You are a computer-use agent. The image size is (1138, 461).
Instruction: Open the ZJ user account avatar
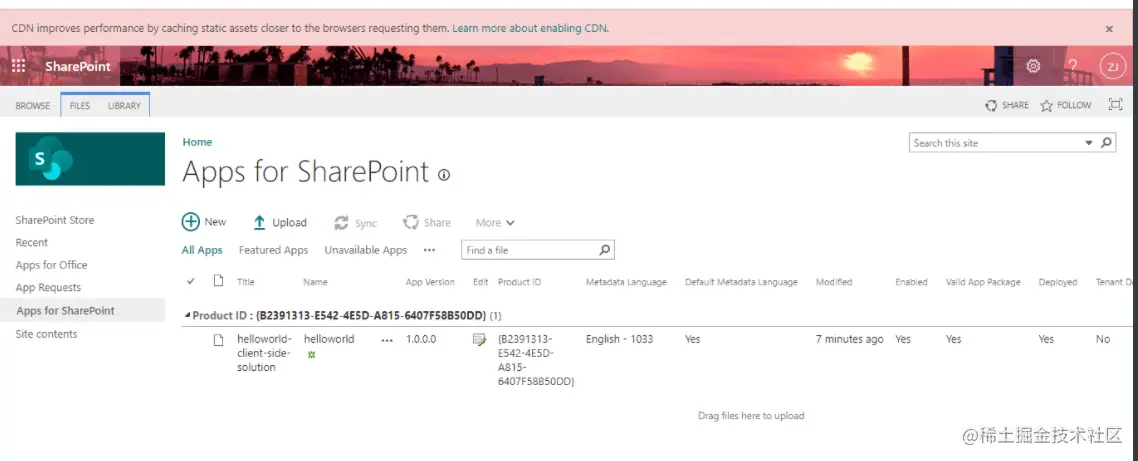pos(1112,66)
